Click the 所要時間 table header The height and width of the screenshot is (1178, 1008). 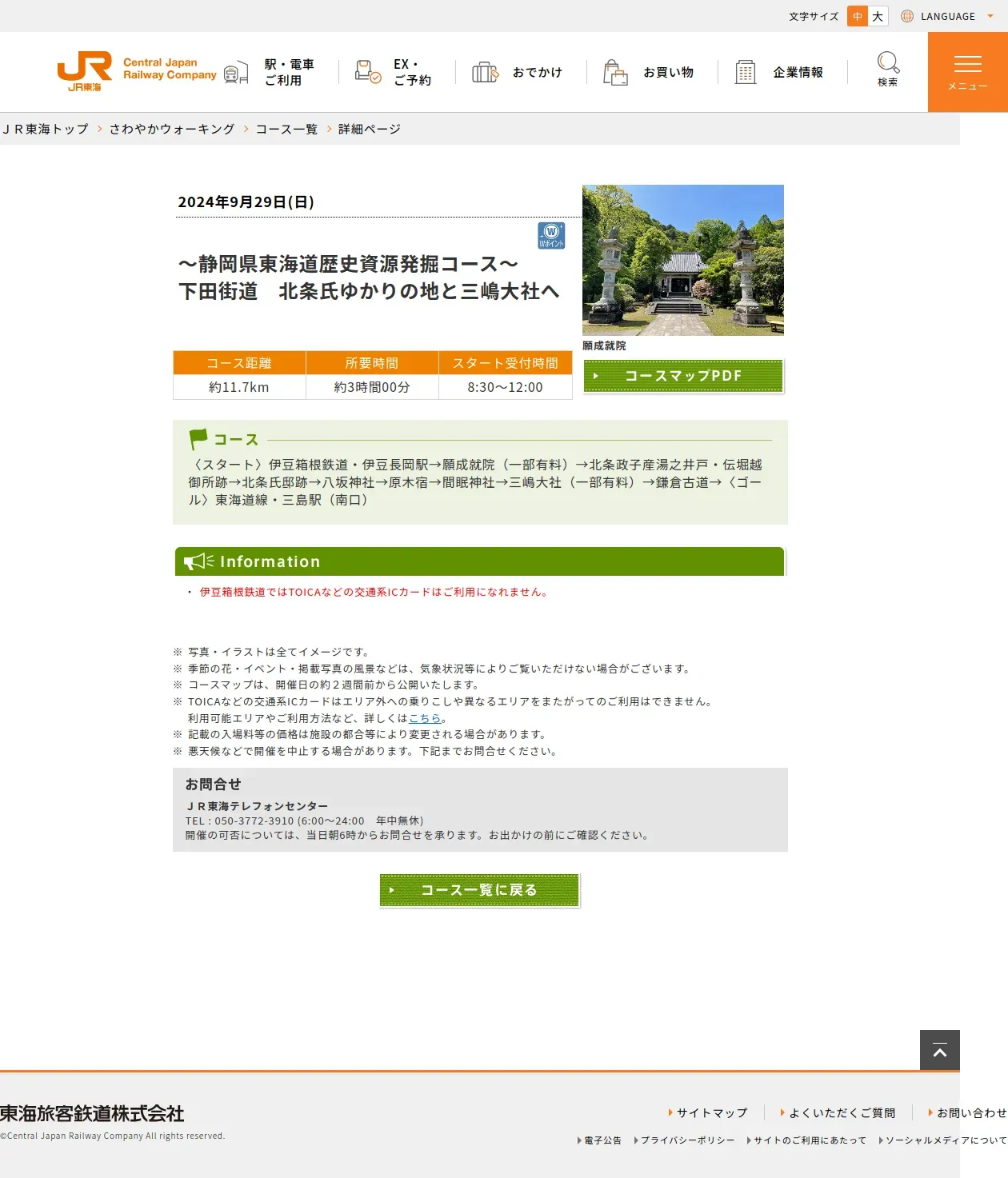372,363
